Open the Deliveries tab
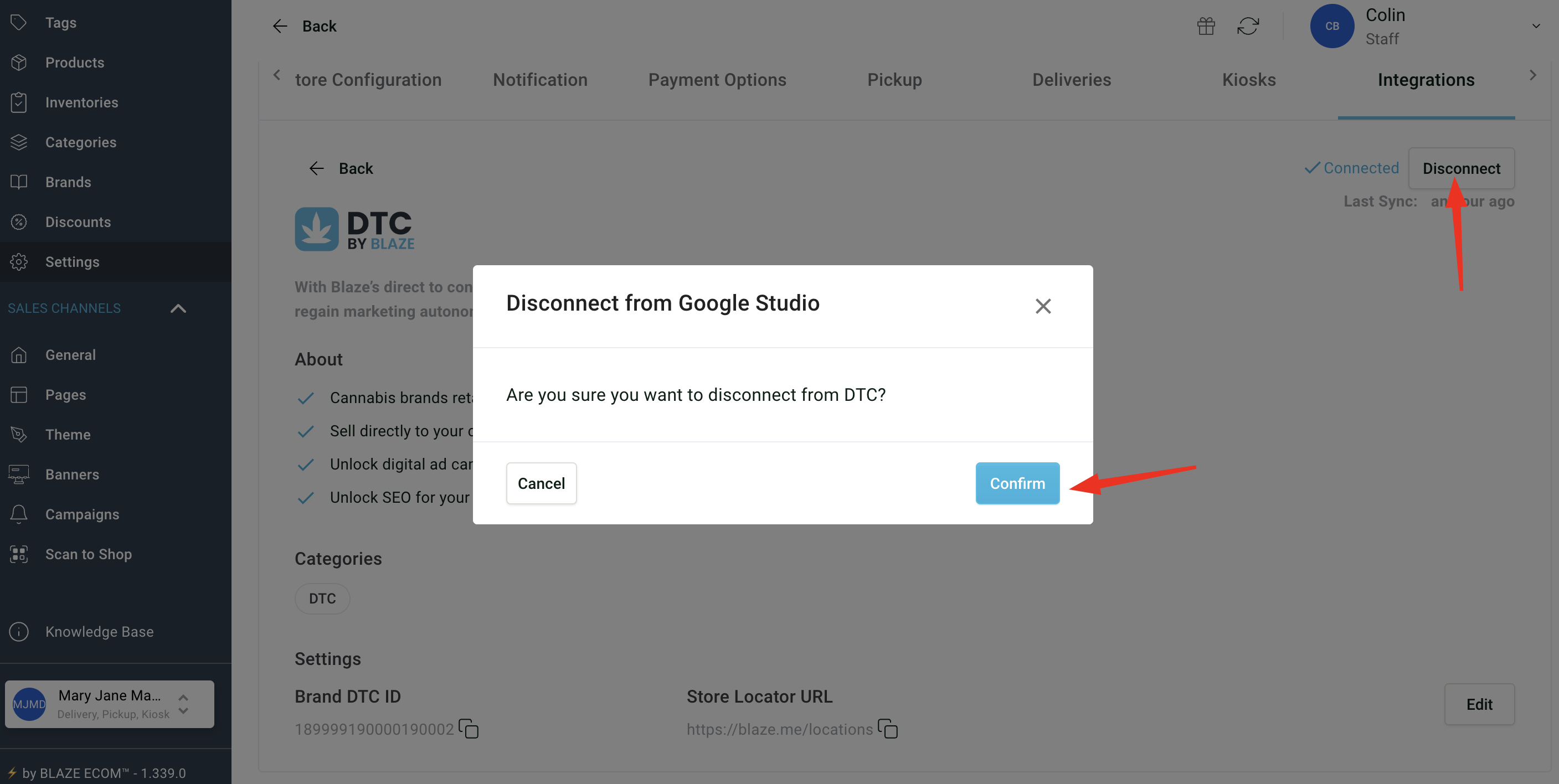Viewport: 1559px width, 784px height. click(1071, 80)
